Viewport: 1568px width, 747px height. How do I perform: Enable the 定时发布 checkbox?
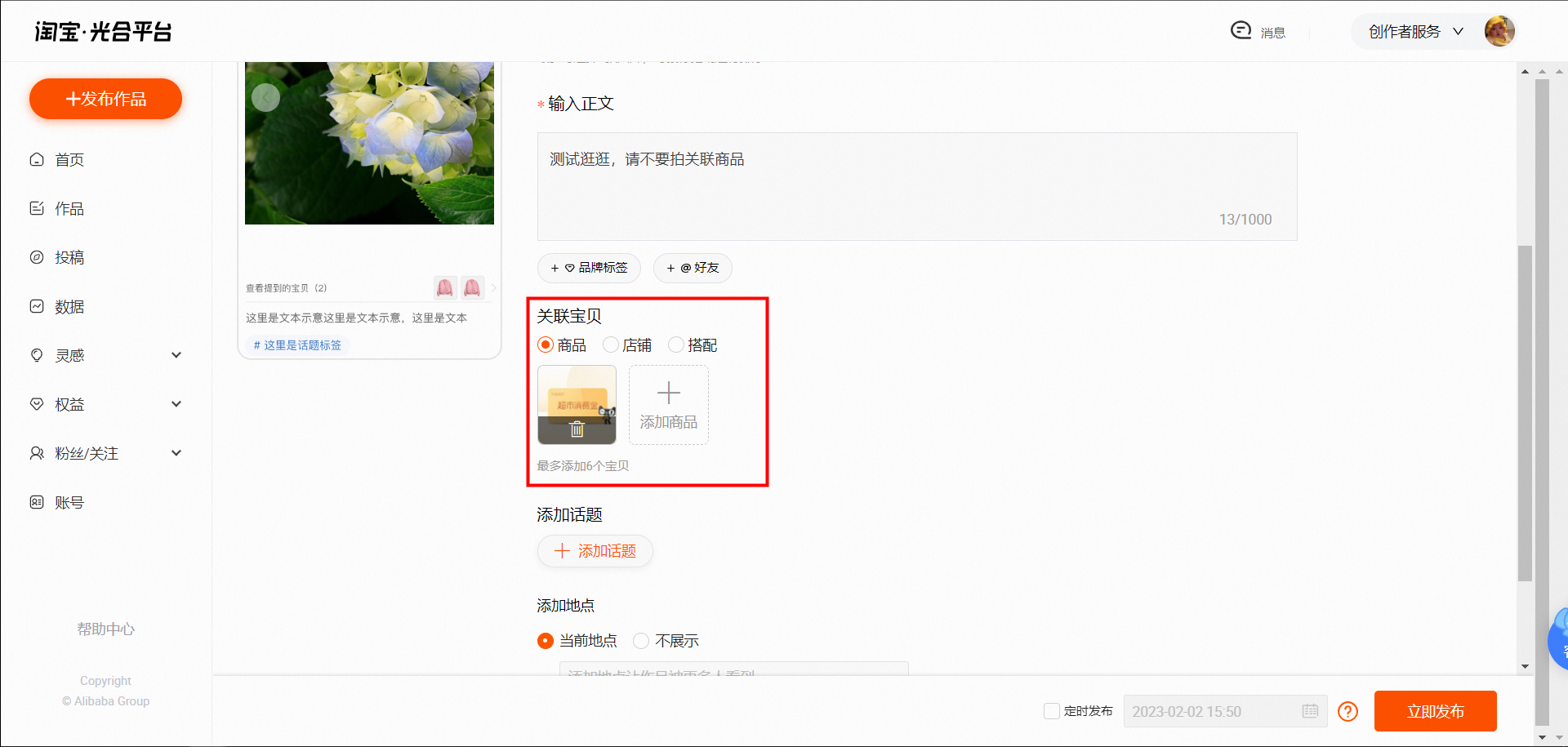[1052, 711]
